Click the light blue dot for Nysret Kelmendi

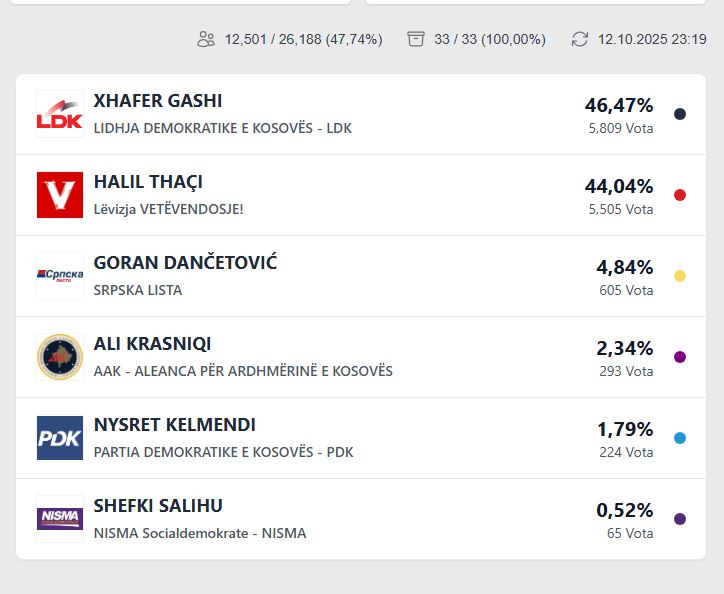(x=680, y=438)
